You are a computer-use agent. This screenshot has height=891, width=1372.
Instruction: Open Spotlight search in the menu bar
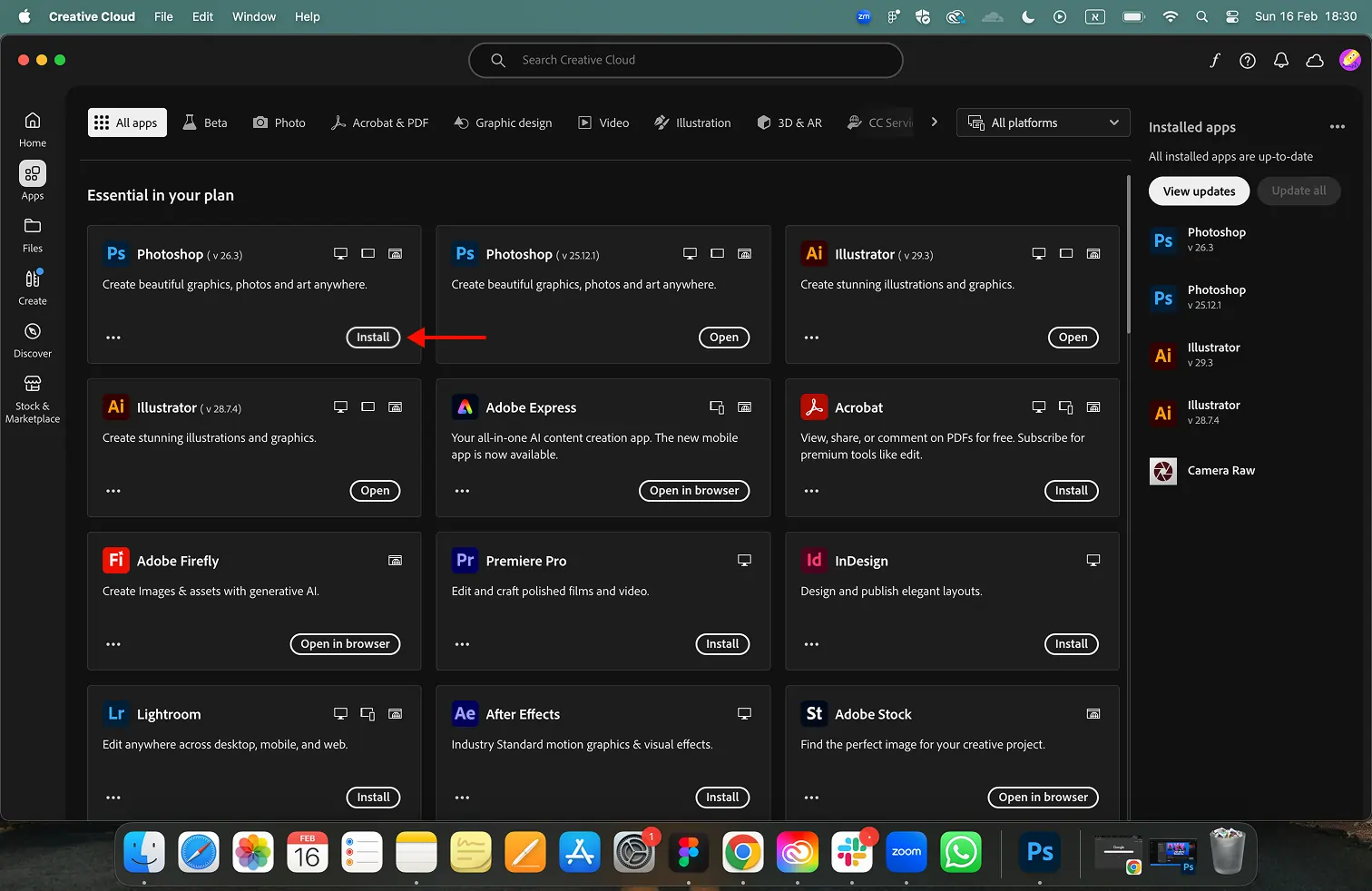click(1201, 16)
